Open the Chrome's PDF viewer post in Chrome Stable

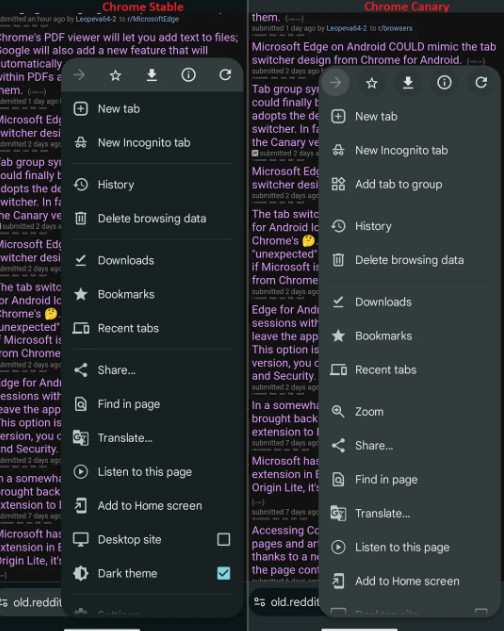[119, 64]
